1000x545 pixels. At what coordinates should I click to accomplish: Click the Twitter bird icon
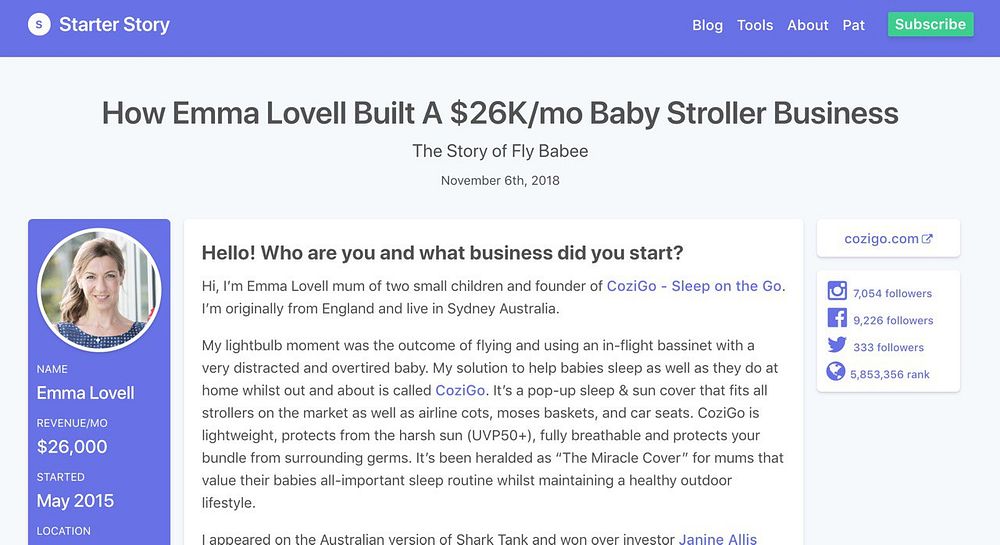pos(837,346)
